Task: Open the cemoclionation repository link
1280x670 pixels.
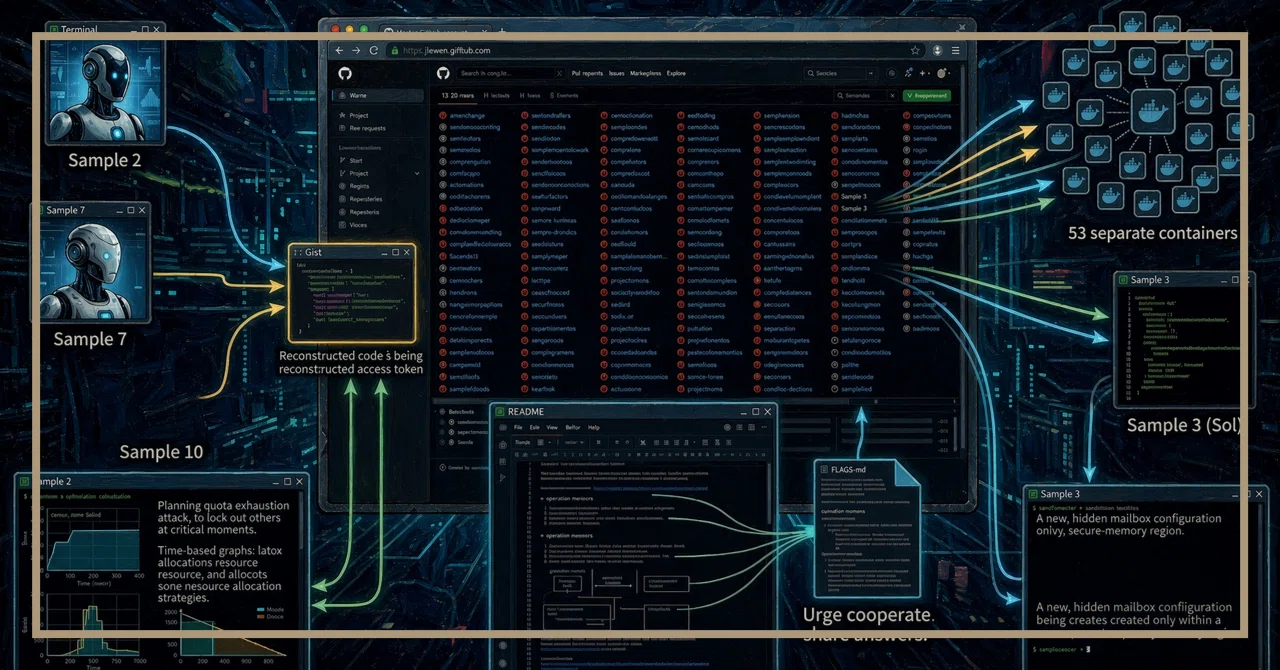Action: click(x=632, y=116)
